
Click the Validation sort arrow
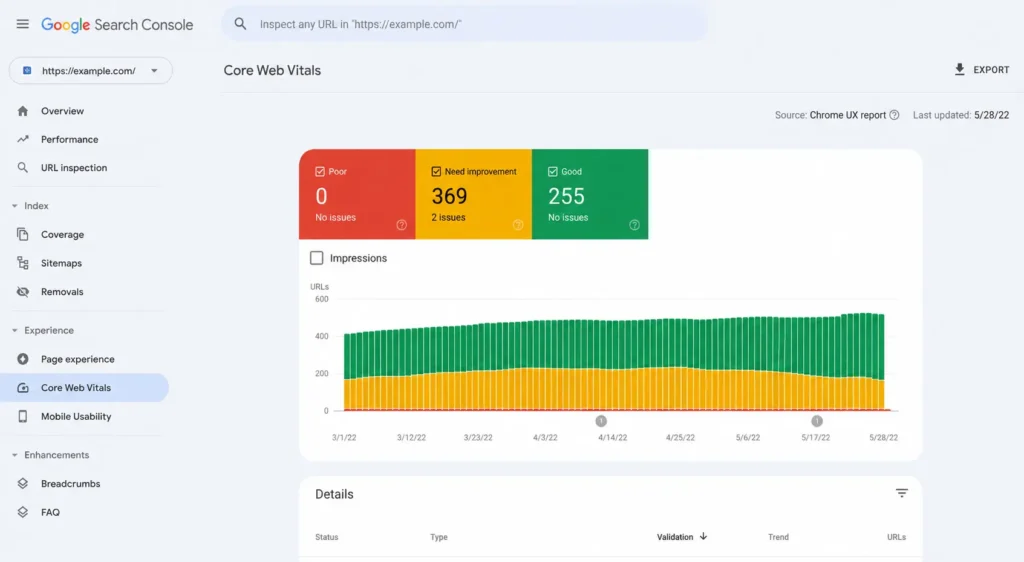pyautogui.click(x=703, y=537)
